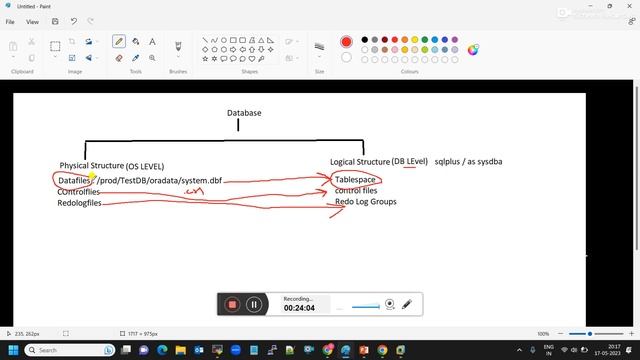Click the Redo arrow icon
This screenshot has width=640, height=360.
click(x=91, y=22)
